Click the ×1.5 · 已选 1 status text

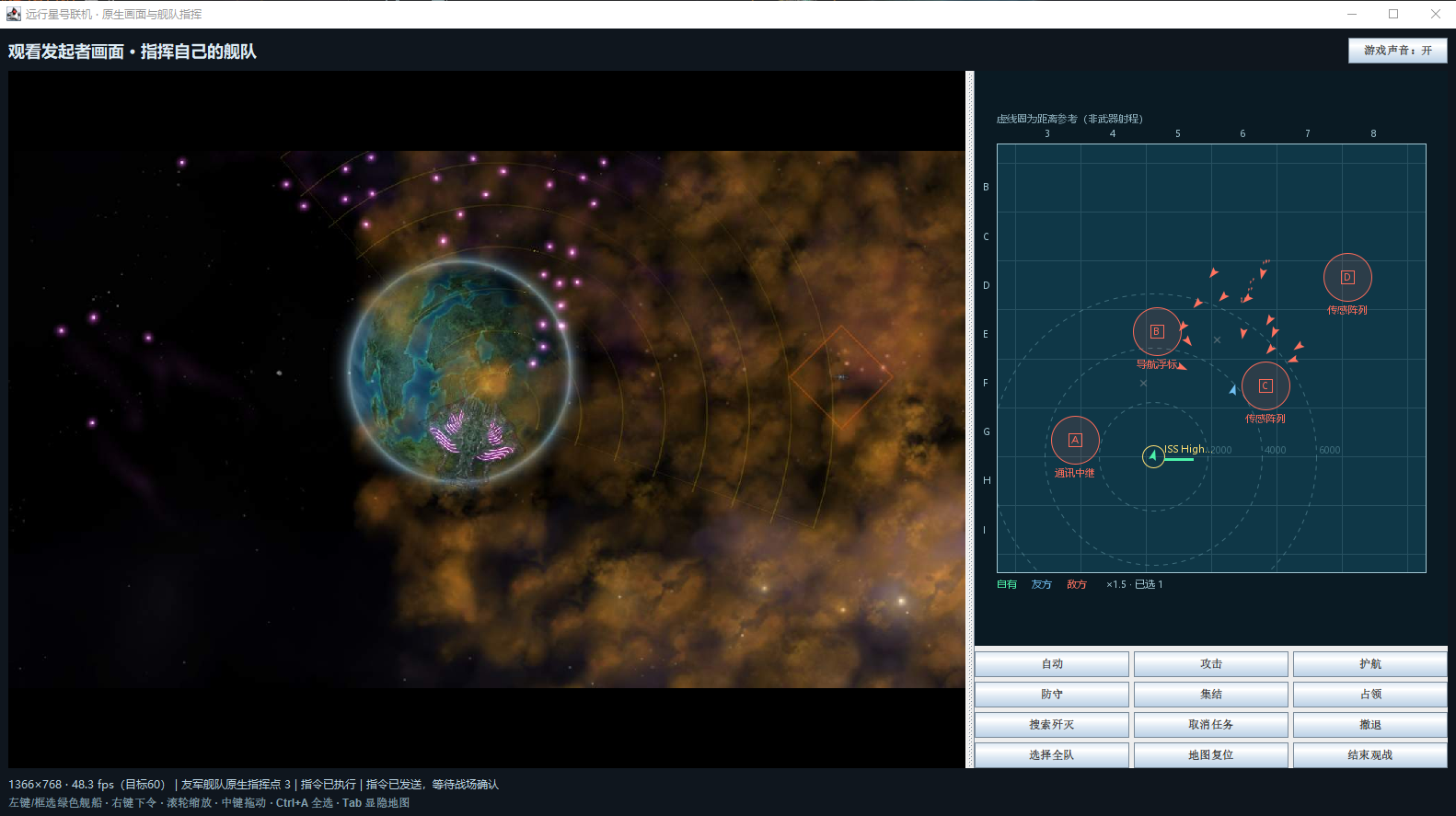click(x=1135, y=584)
